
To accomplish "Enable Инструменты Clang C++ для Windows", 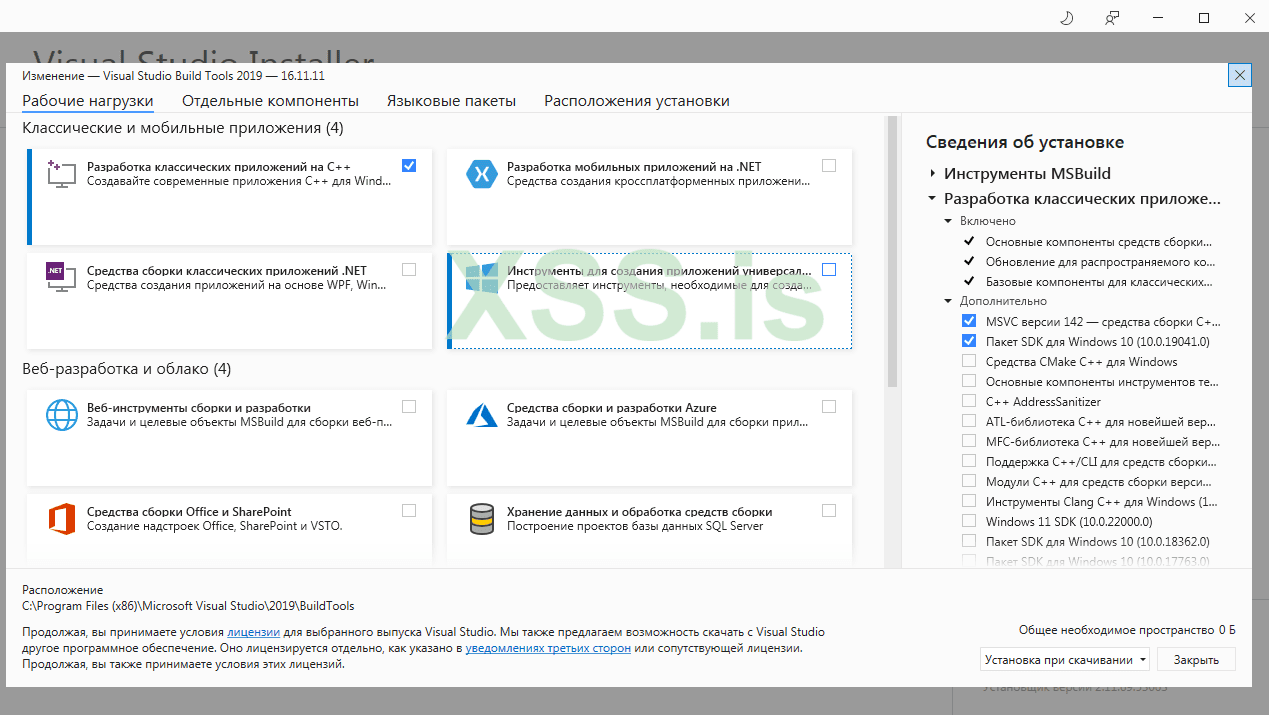I will click(x=969, y=501).
